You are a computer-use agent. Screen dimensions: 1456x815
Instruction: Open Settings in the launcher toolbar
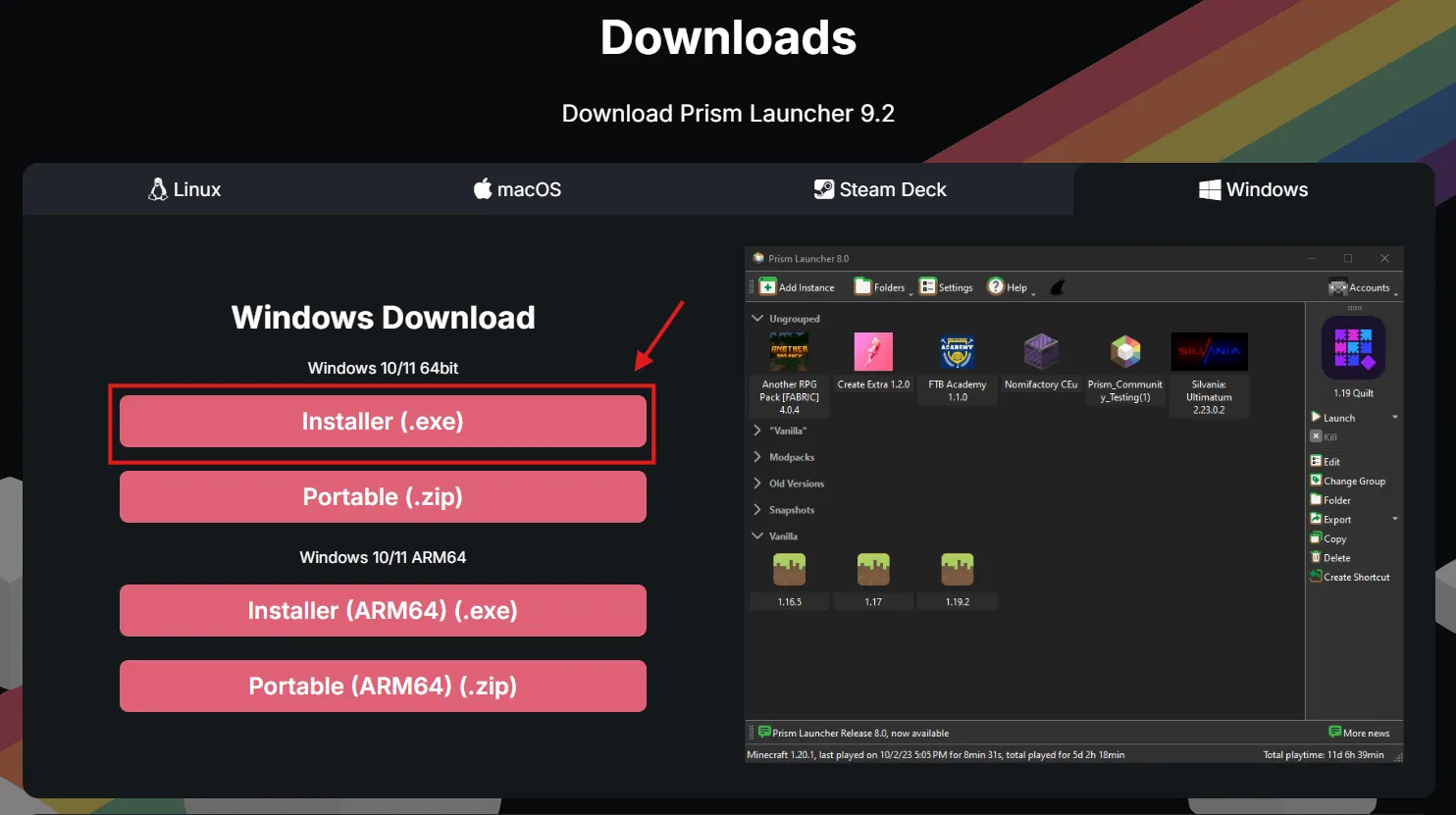coord(946,287)
